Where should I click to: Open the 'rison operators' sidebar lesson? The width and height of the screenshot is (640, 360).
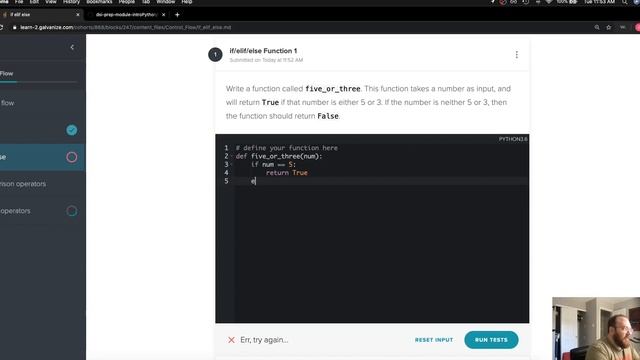pyautogui.click(x=23, y=184)
